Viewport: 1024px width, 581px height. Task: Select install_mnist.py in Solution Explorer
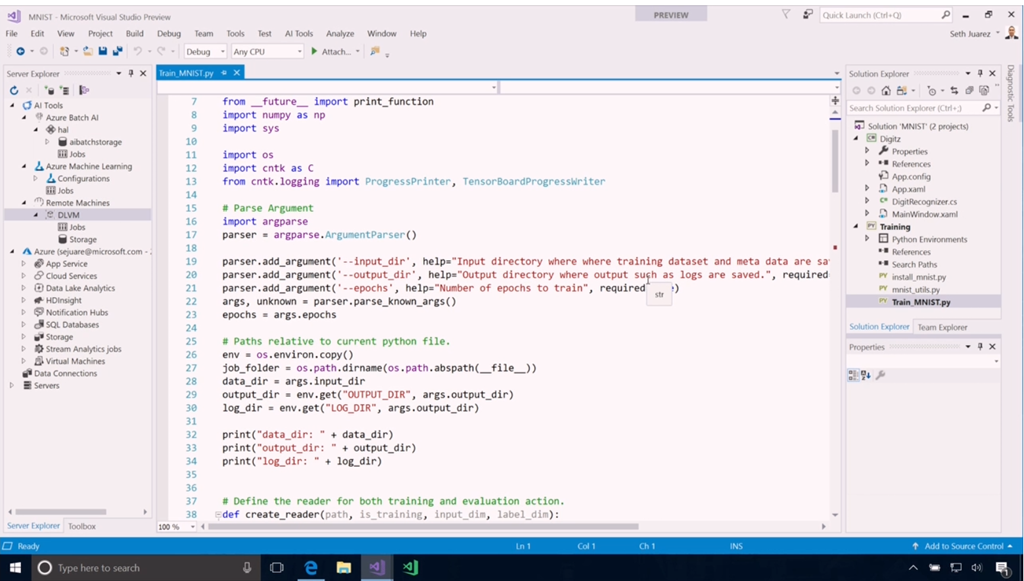pos(918,277)
